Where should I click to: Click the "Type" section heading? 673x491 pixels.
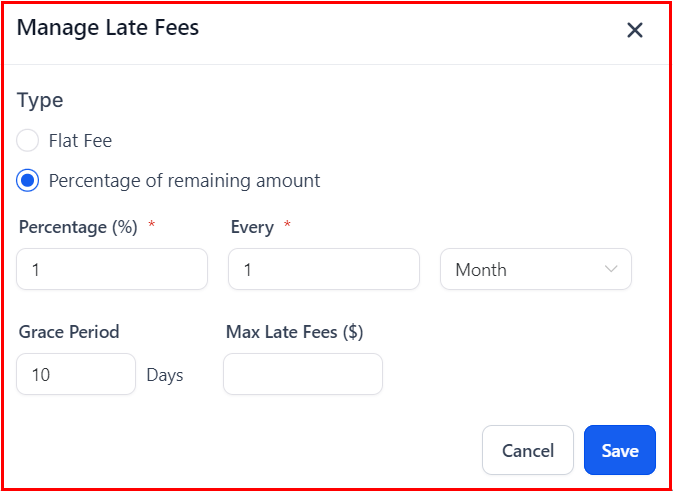[40, 100]
